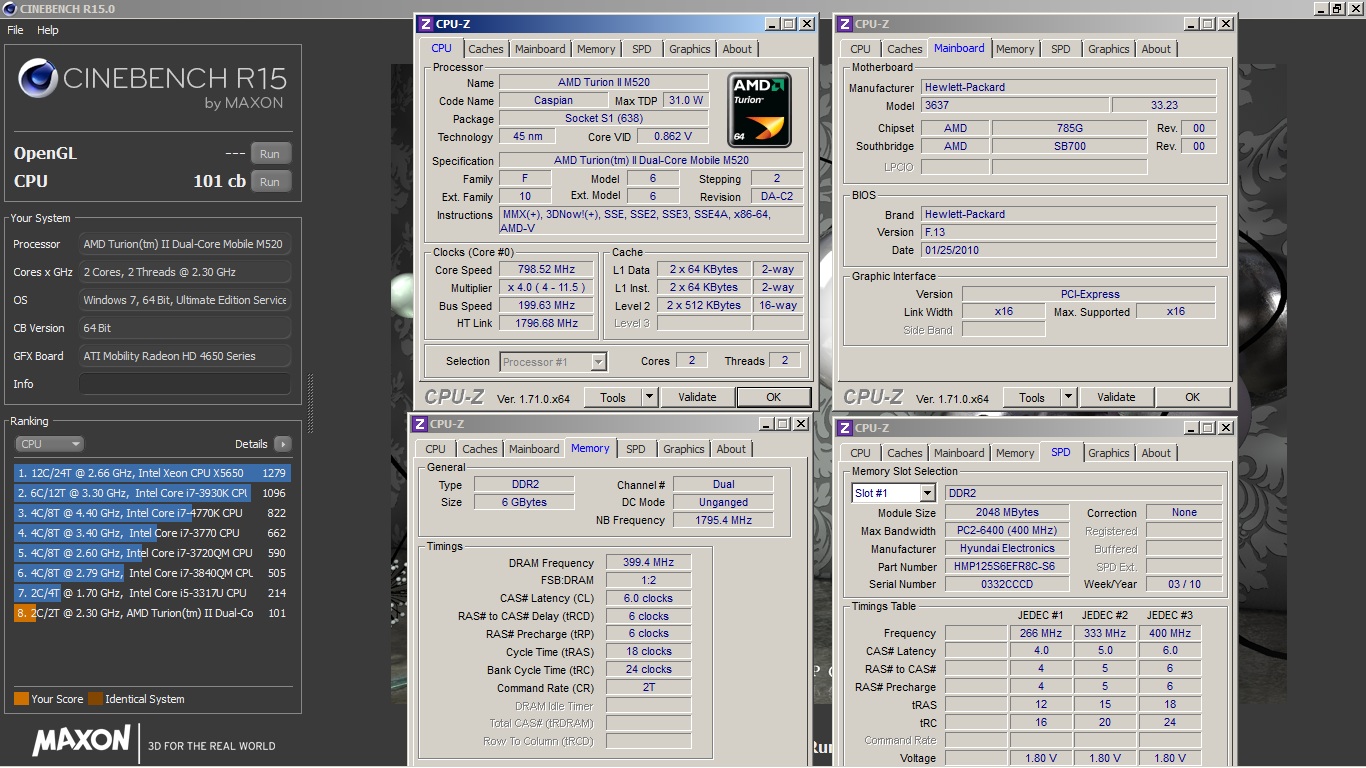Select the Intel Core i7-3930K ranking row

(x=152, y=493)
